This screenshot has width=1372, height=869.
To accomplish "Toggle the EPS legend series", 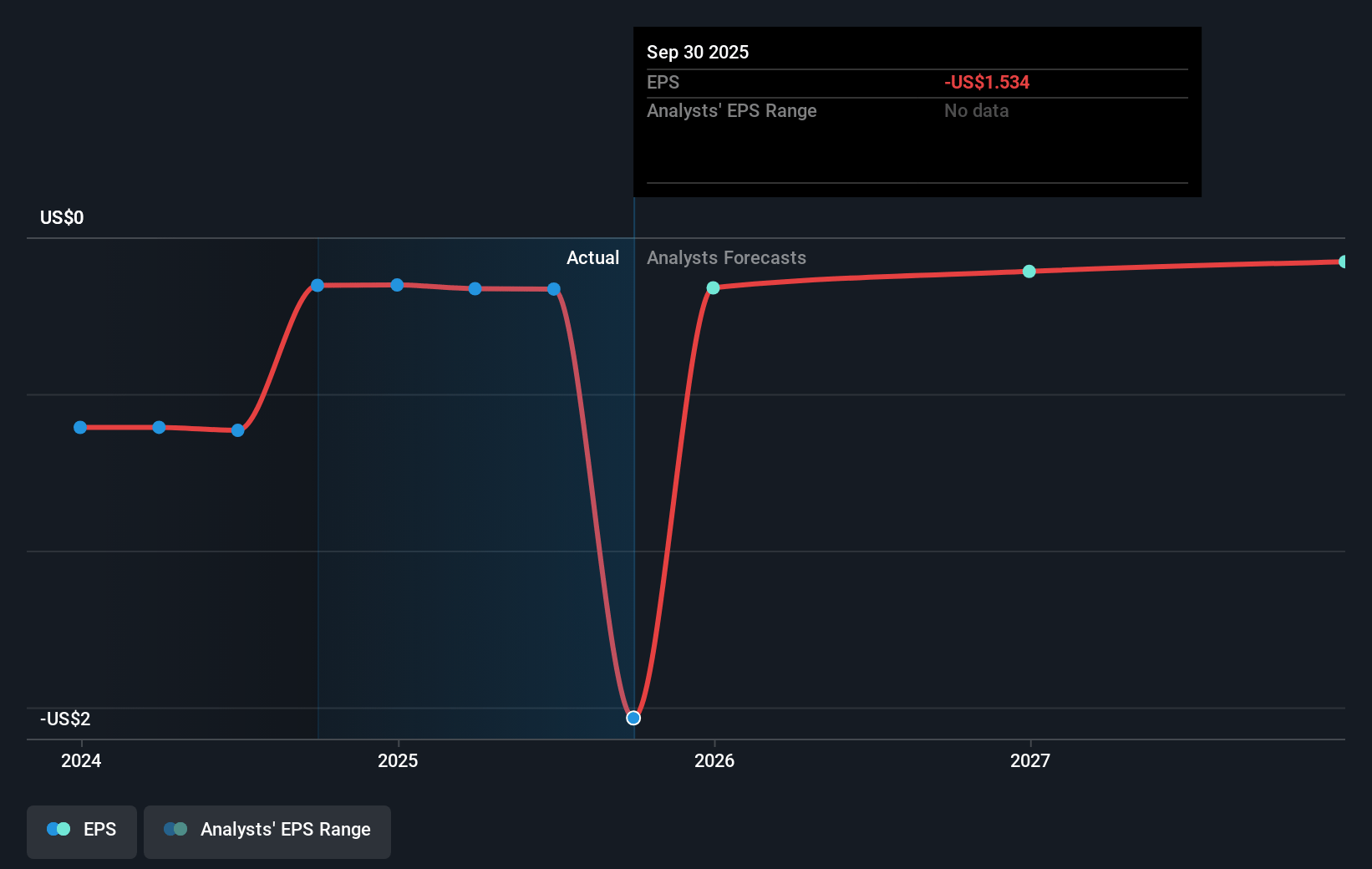I will (x=82, y=831).
